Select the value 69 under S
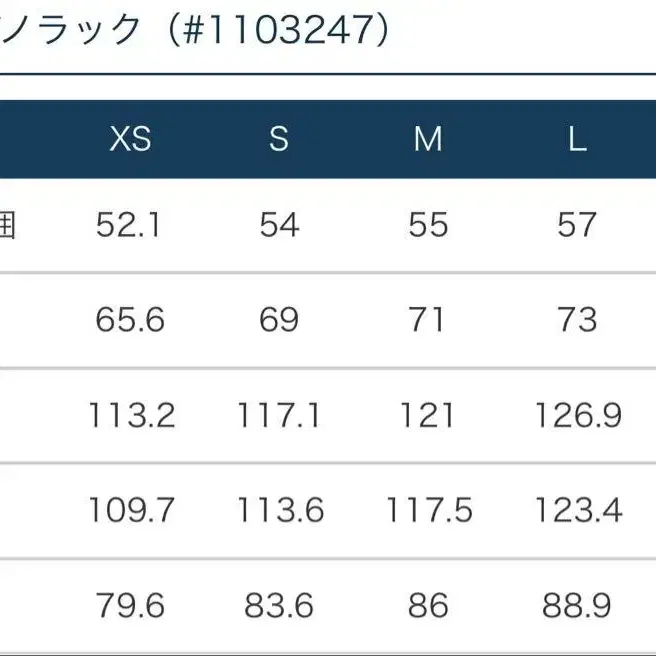This screenshot has width=656, height=656. [279, 320]
